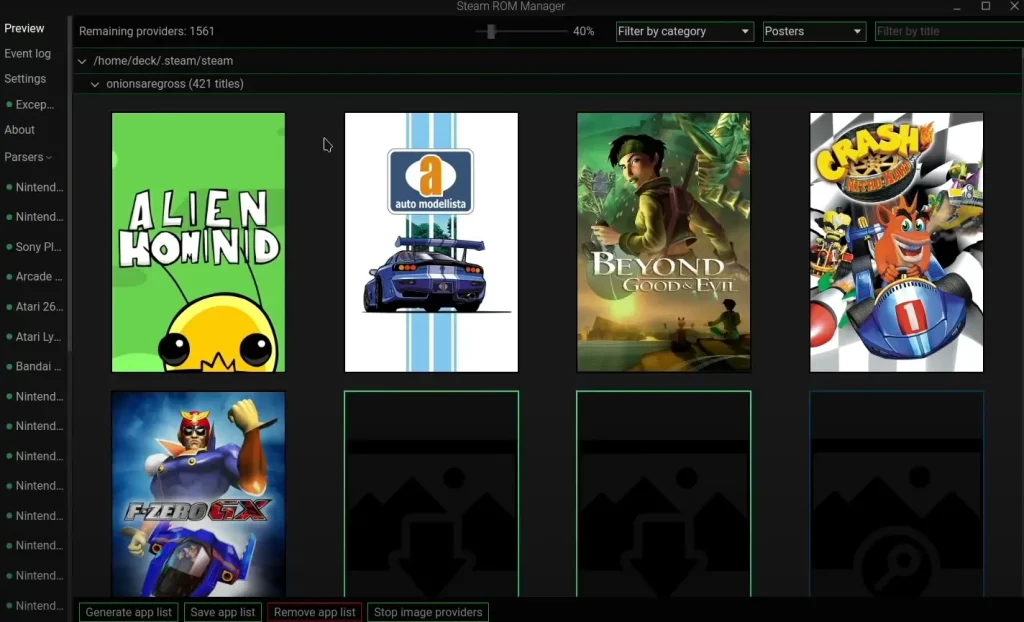
Task: Select the F-Zero GX poster
Action: 199,494
